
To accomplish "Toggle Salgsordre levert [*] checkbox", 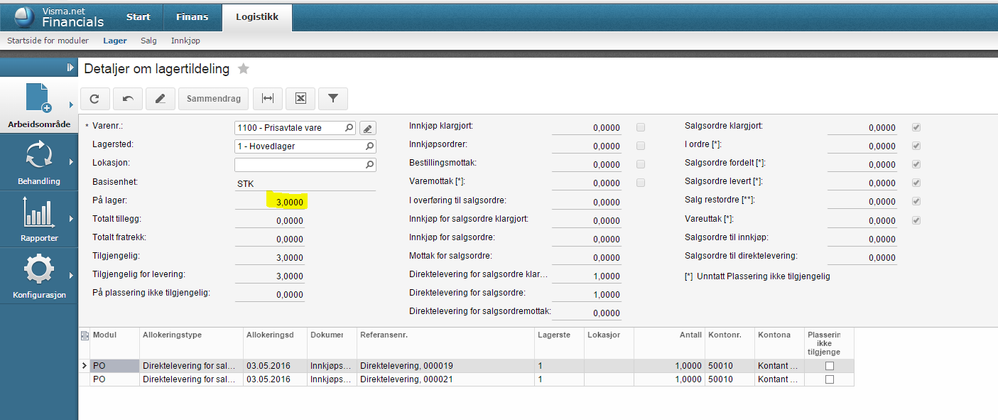I will pos(916,183).
